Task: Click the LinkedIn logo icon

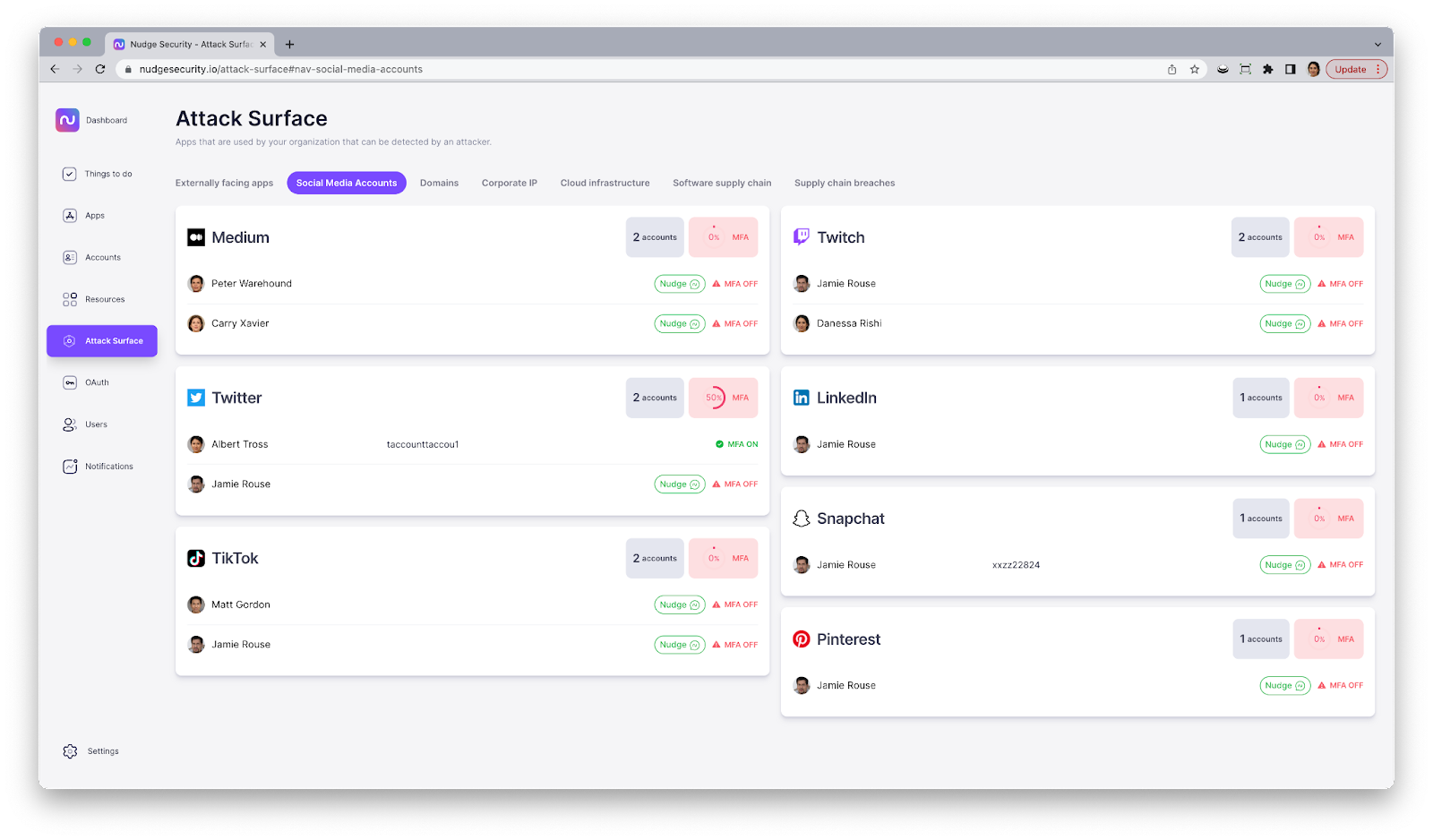Action: click(x=802, y=398)
